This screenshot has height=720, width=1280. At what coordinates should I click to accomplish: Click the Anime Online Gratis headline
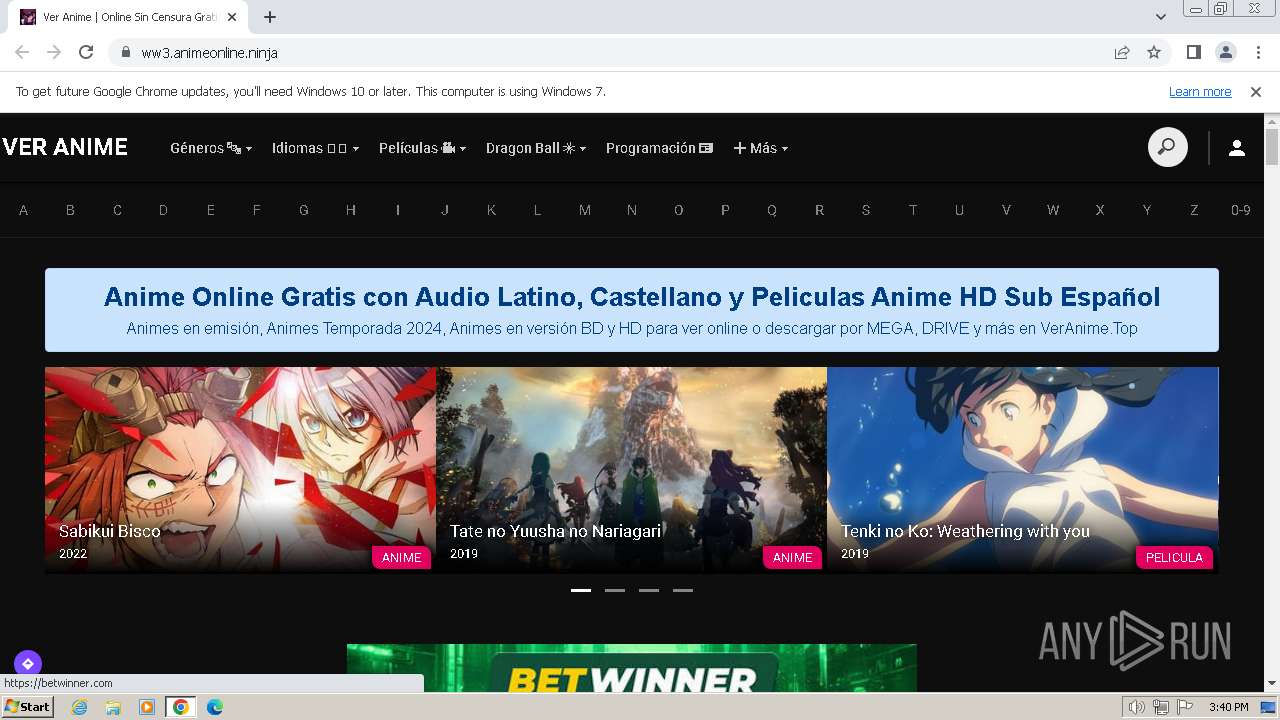632,297
